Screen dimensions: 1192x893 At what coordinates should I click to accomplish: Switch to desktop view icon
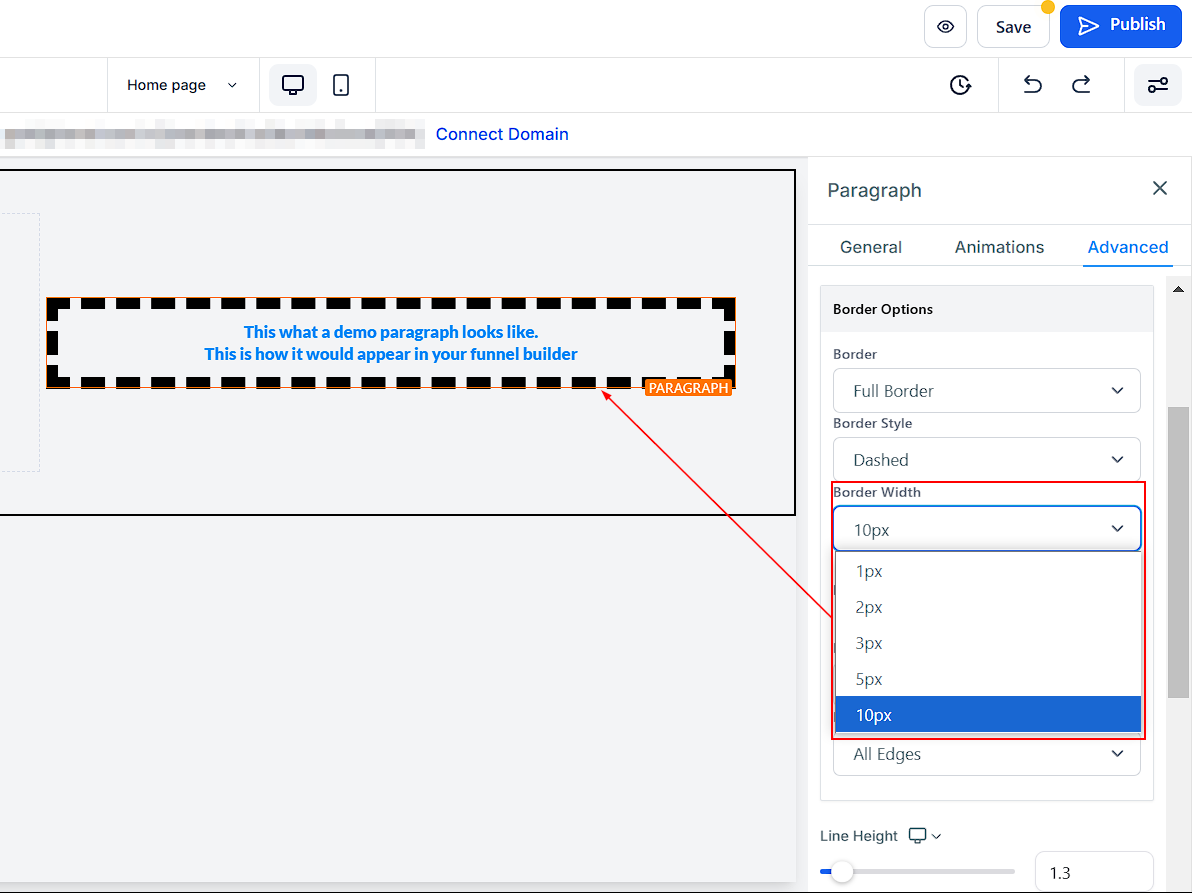(x=293, y=85)
